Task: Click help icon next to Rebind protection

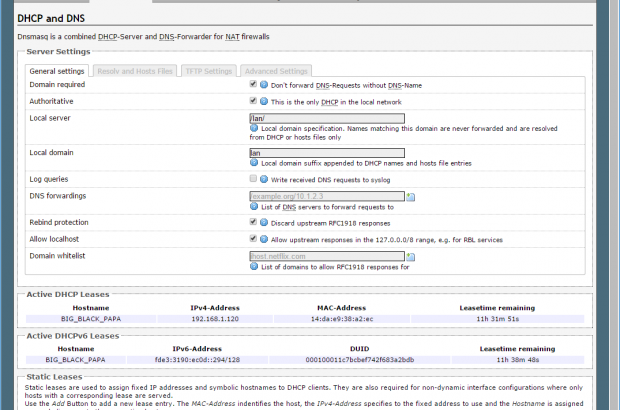Action: point(264,222)
